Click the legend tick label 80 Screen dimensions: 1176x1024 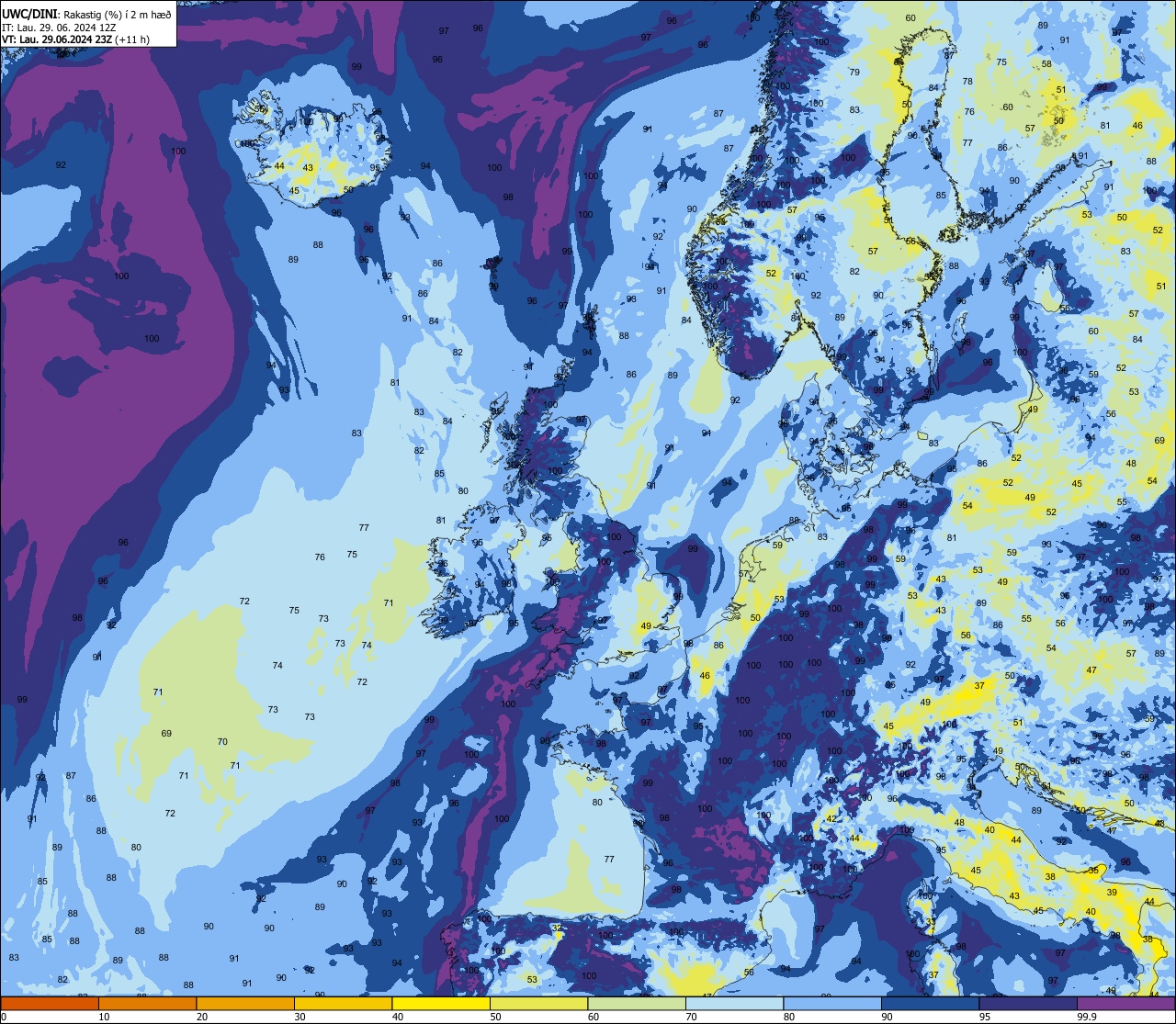[789, 1017]
